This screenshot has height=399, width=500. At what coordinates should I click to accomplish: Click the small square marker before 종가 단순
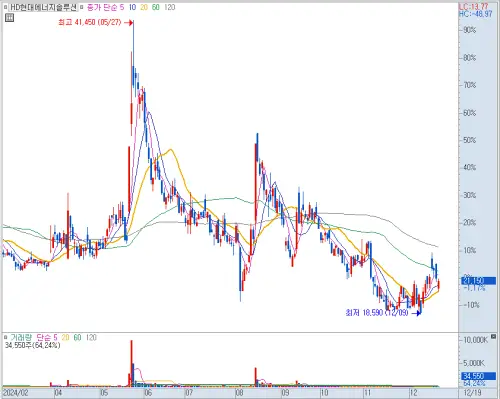[x=82, y=7]
